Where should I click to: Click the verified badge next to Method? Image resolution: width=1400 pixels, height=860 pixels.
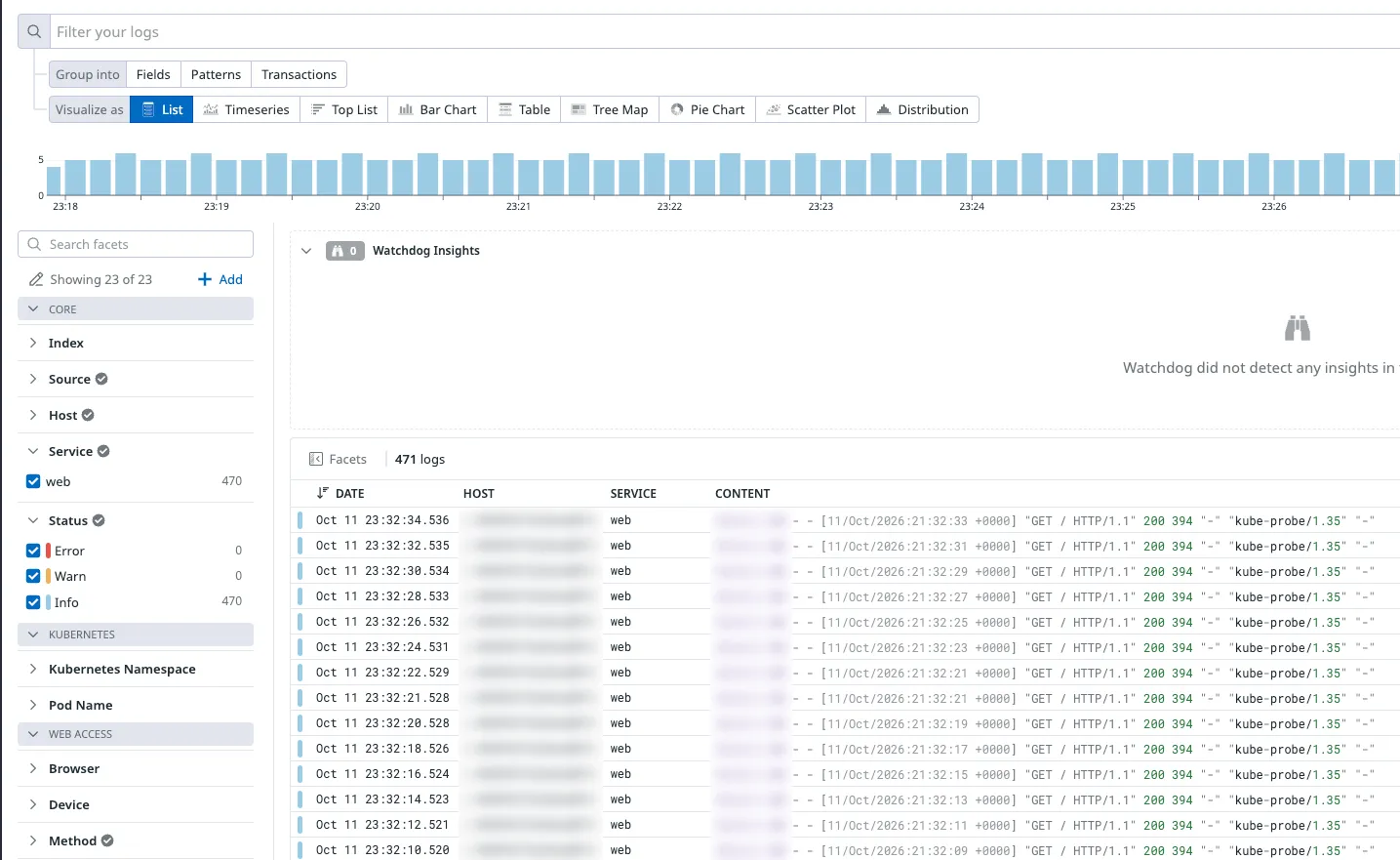click(107, 840)
